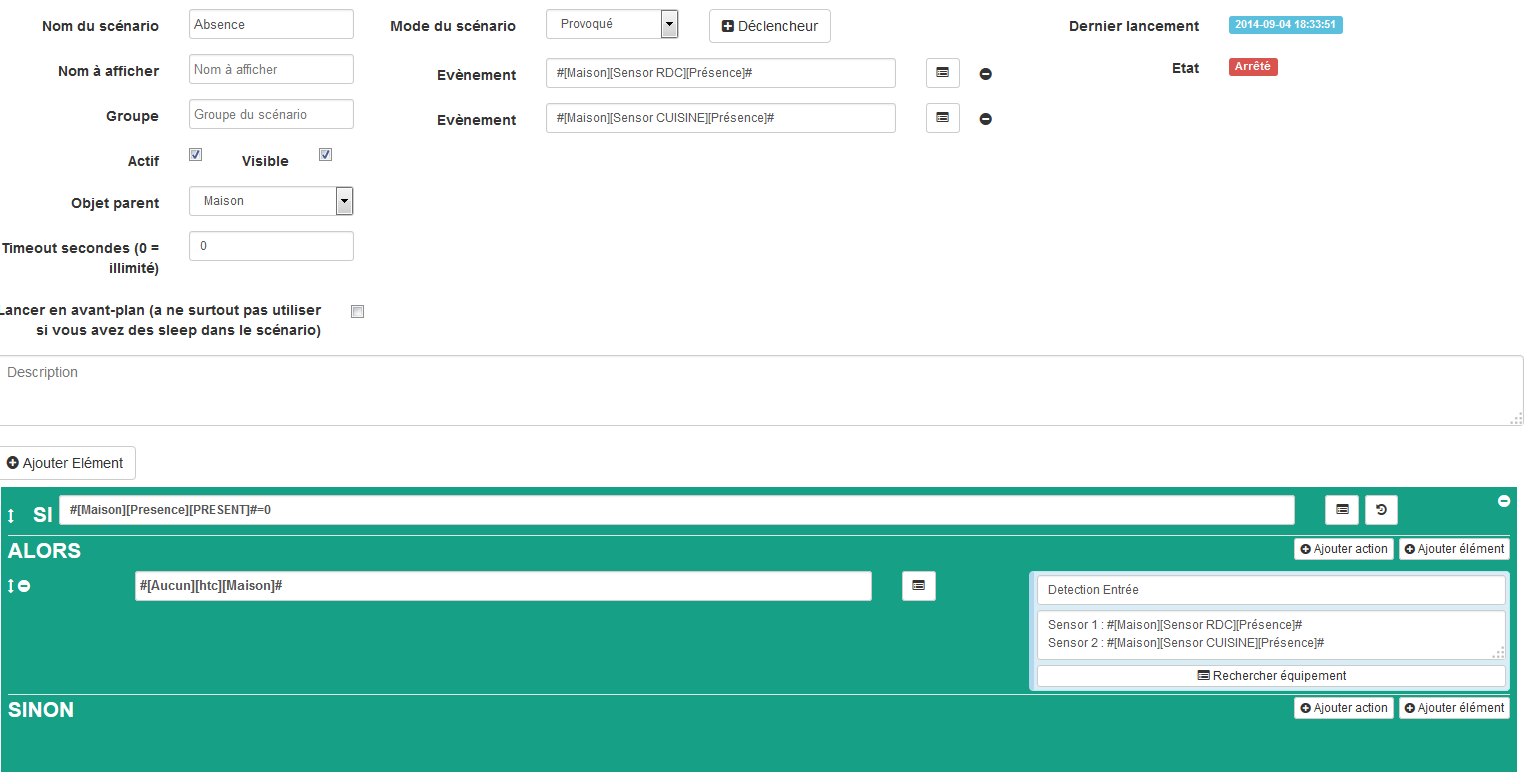Screen dimensions: 1525x778
Task: Click the Mode du scénario label
Action: (453, 26)
